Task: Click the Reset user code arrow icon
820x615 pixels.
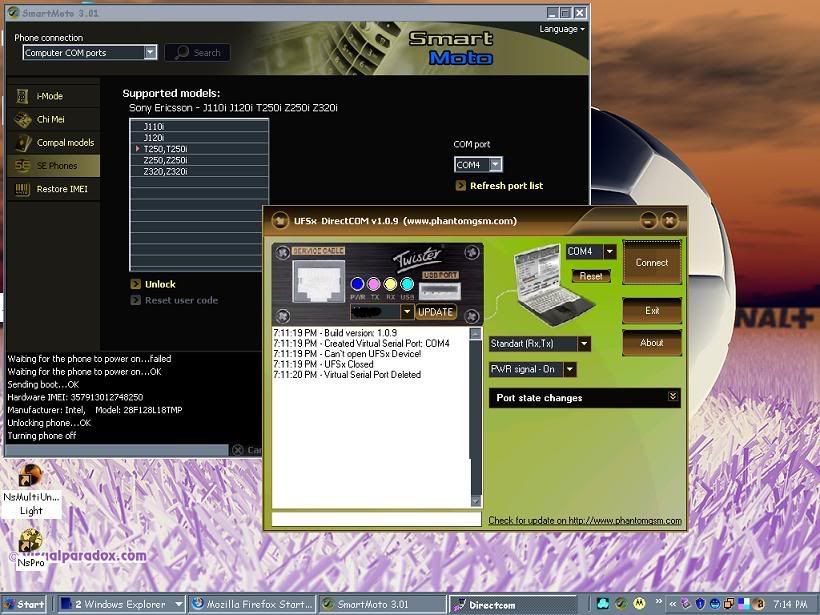Action: pos(135,300)
